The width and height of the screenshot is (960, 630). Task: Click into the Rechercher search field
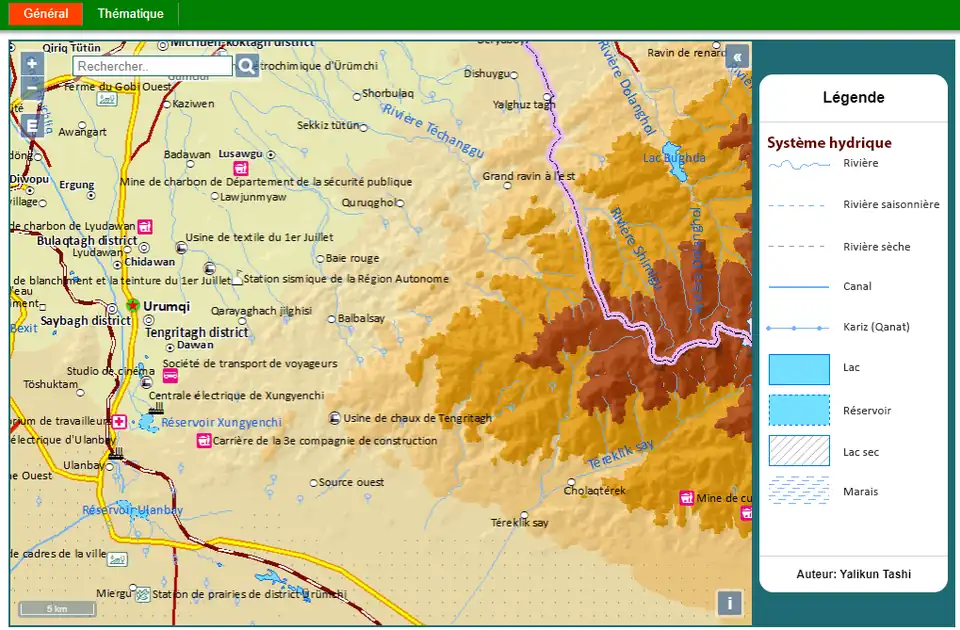click(152, 66)
